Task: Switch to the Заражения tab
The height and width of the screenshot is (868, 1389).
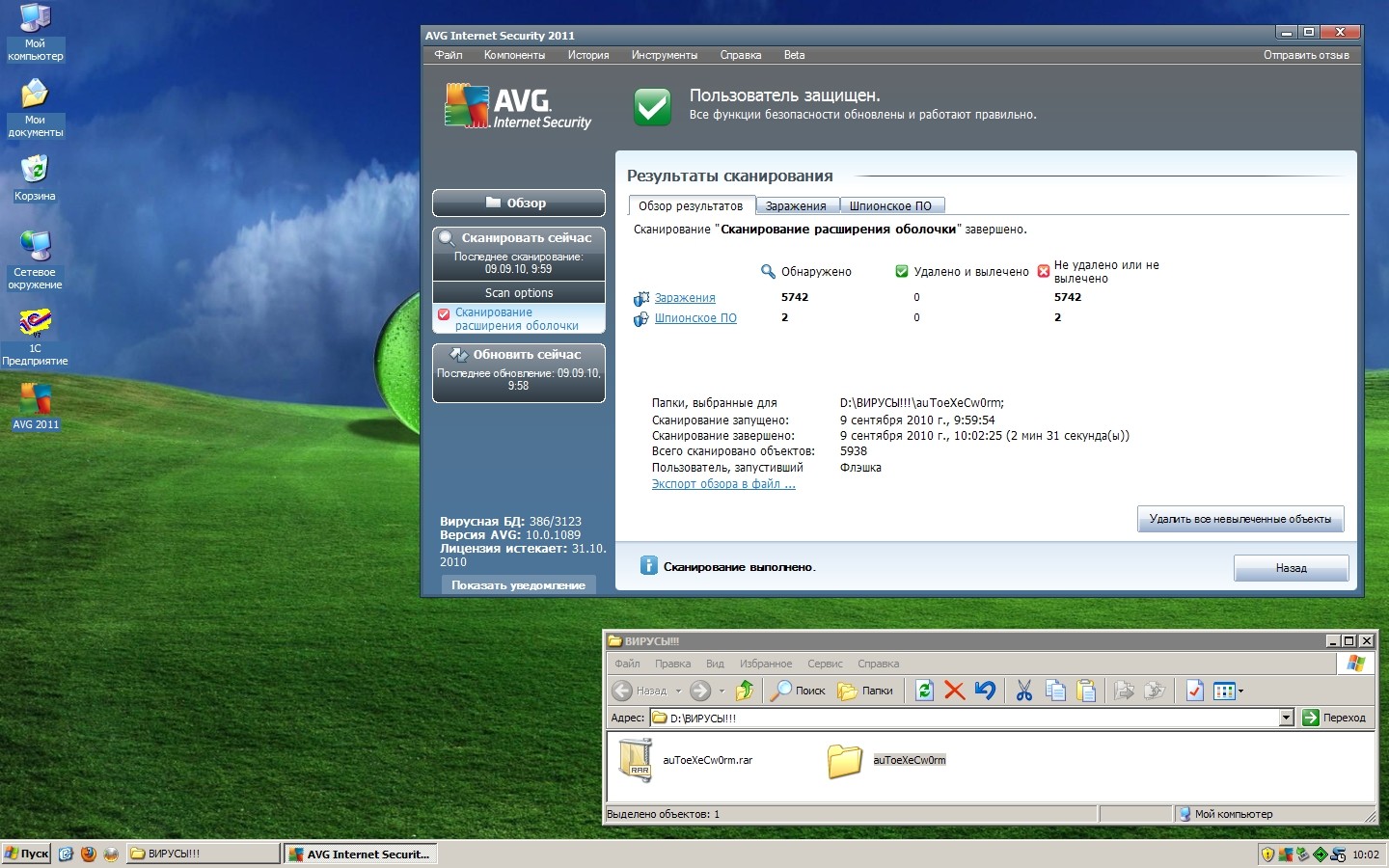Action: click(x=796, y=205)
